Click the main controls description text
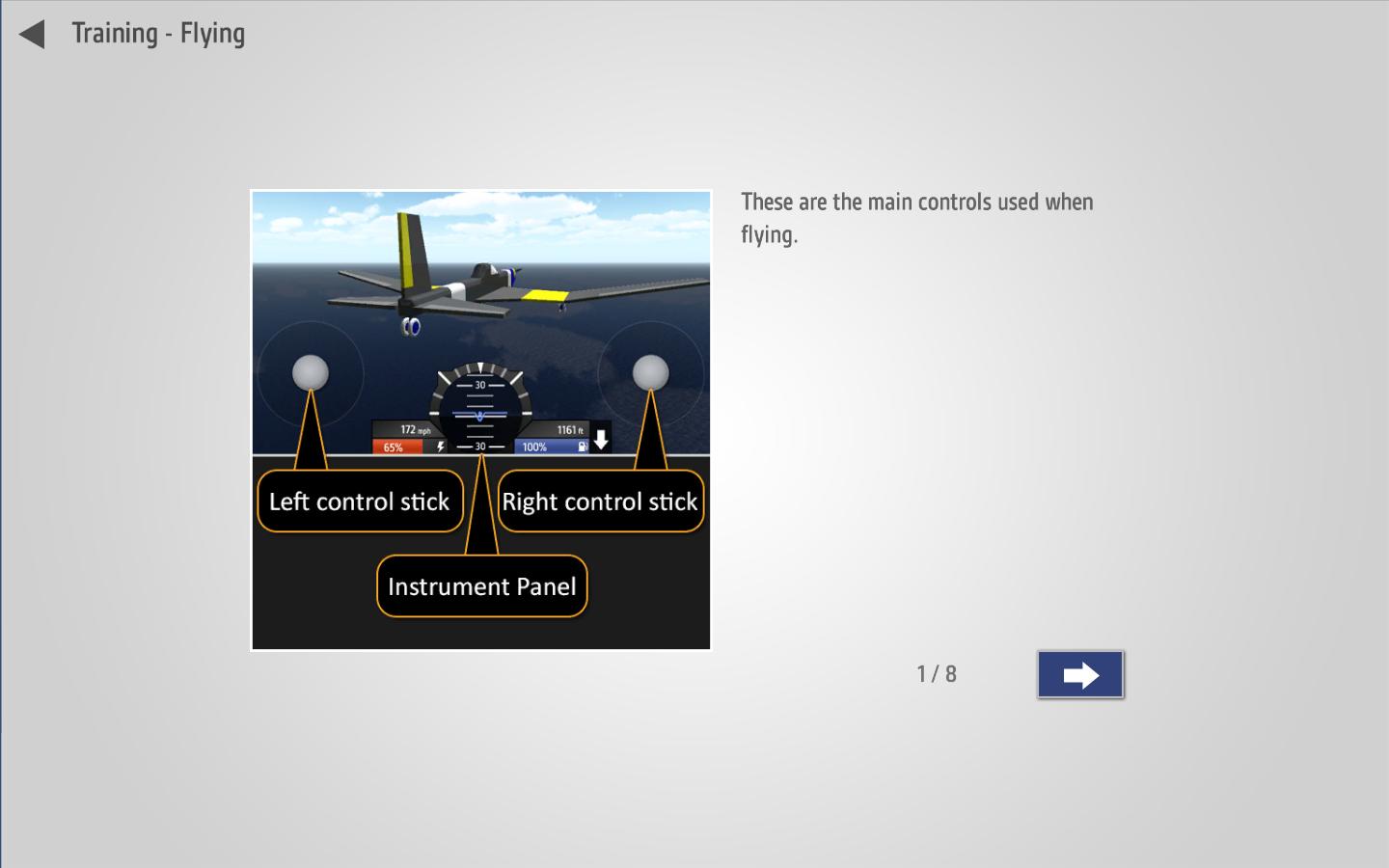Screen dimensions: 1389x868 tap(916, 218)
